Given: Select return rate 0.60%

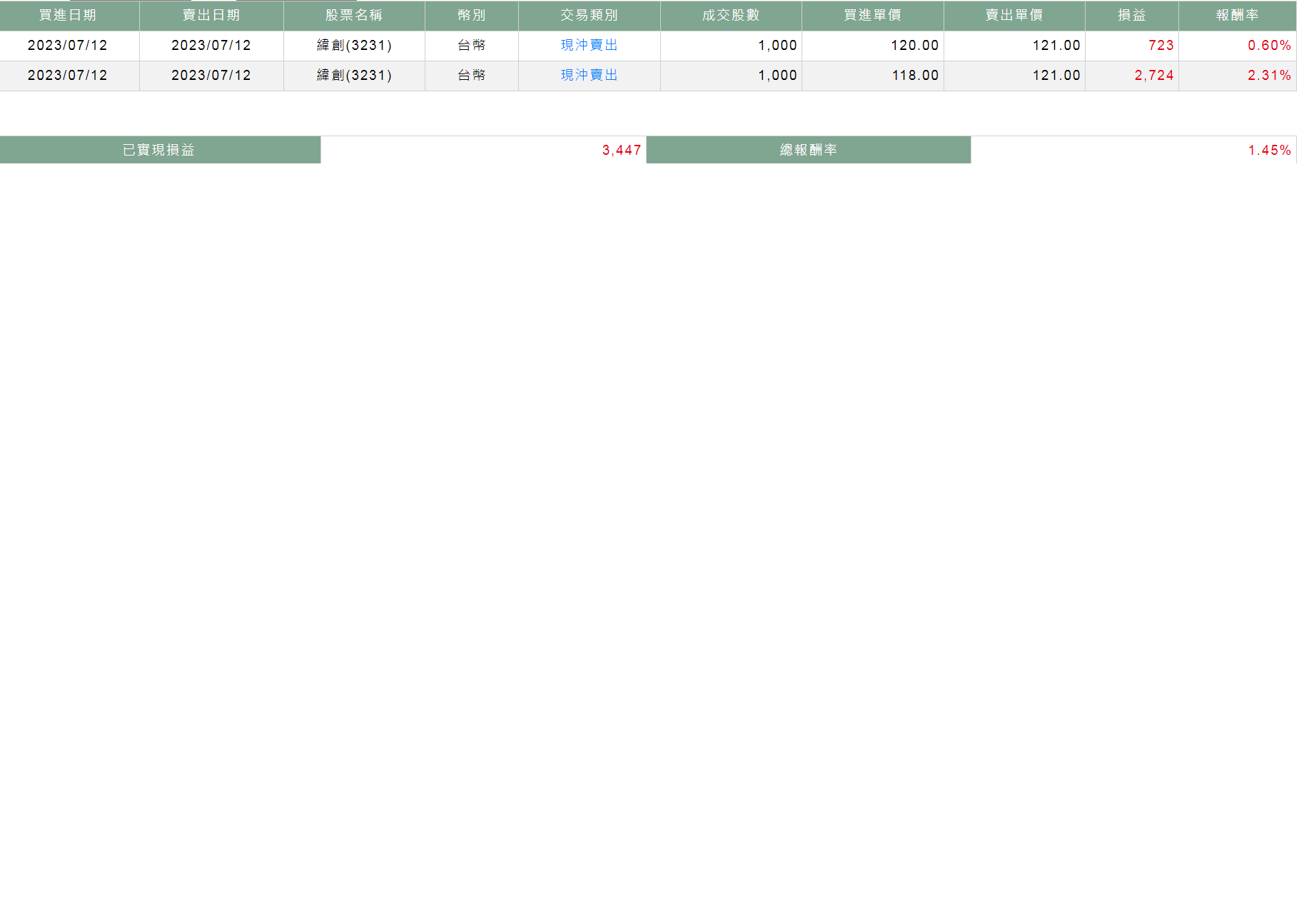Looking at the screenshot, I should [x=1269, y=46].
